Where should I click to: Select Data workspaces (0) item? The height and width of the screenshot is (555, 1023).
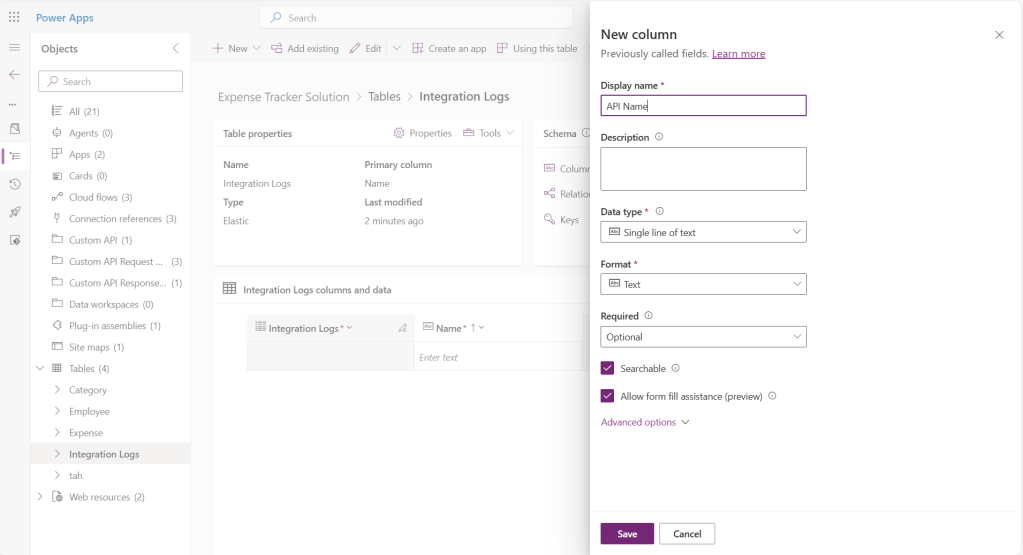111,305
